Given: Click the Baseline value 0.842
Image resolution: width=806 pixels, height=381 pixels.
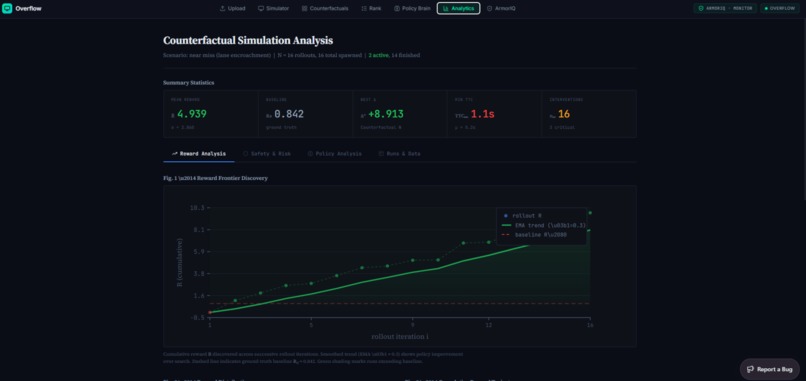Looking at the screenshot, I should click(x=289, y=114).
